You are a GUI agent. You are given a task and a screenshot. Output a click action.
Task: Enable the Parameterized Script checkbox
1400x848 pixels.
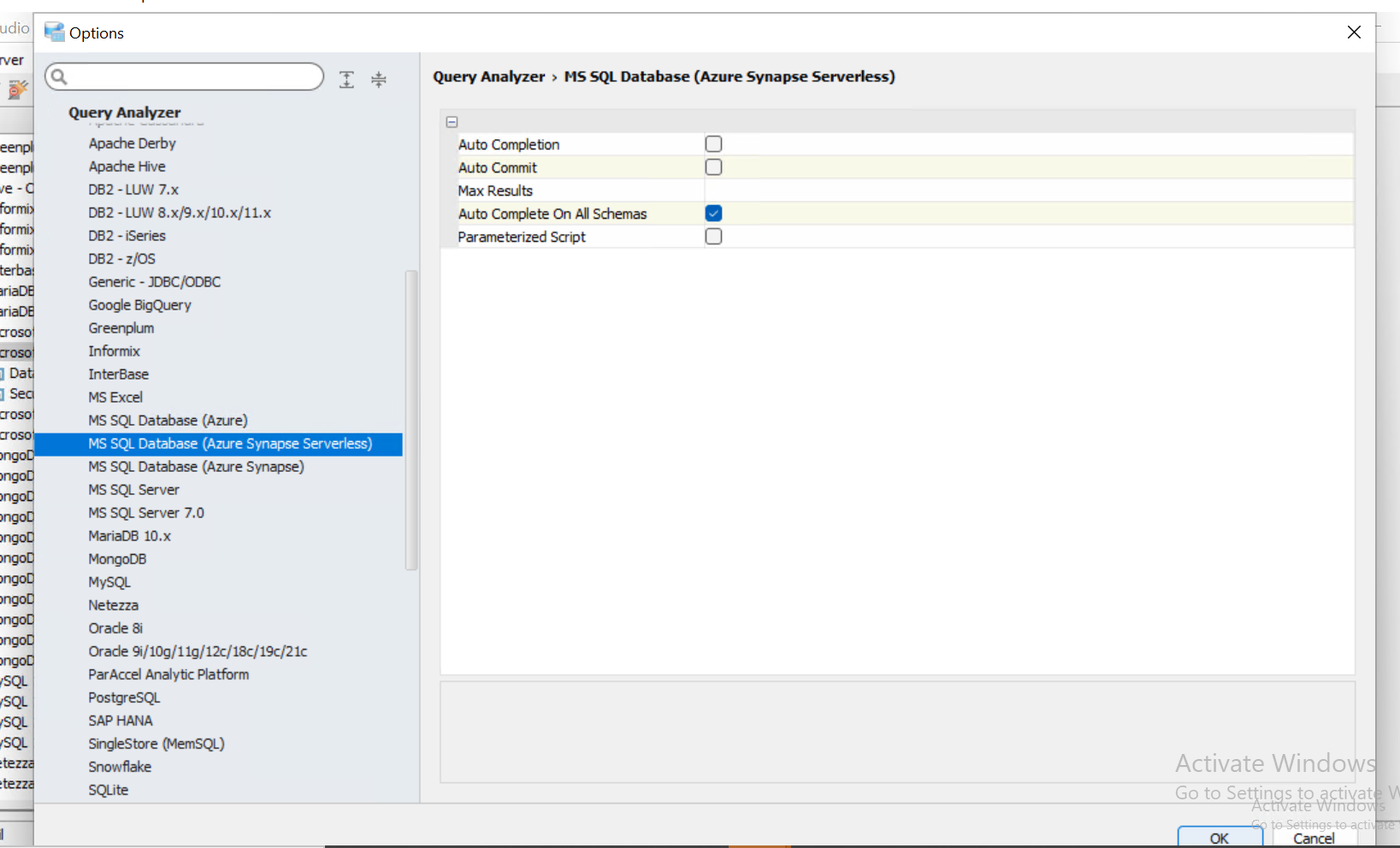713,236
